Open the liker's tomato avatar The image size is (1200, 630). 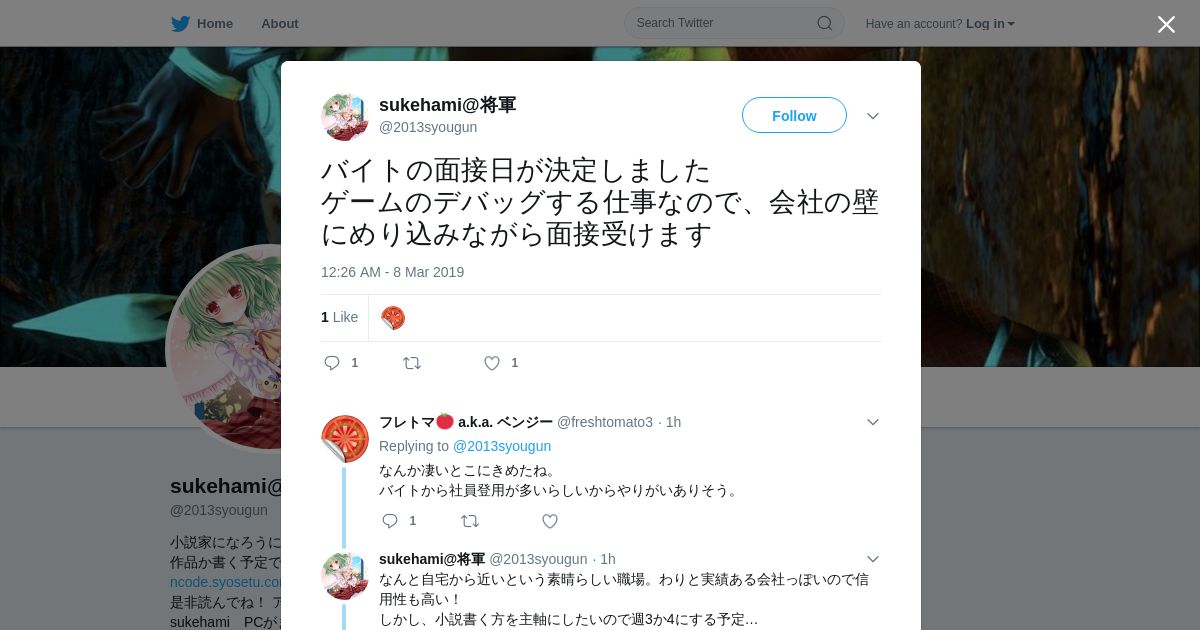click(x=393, y=318)
